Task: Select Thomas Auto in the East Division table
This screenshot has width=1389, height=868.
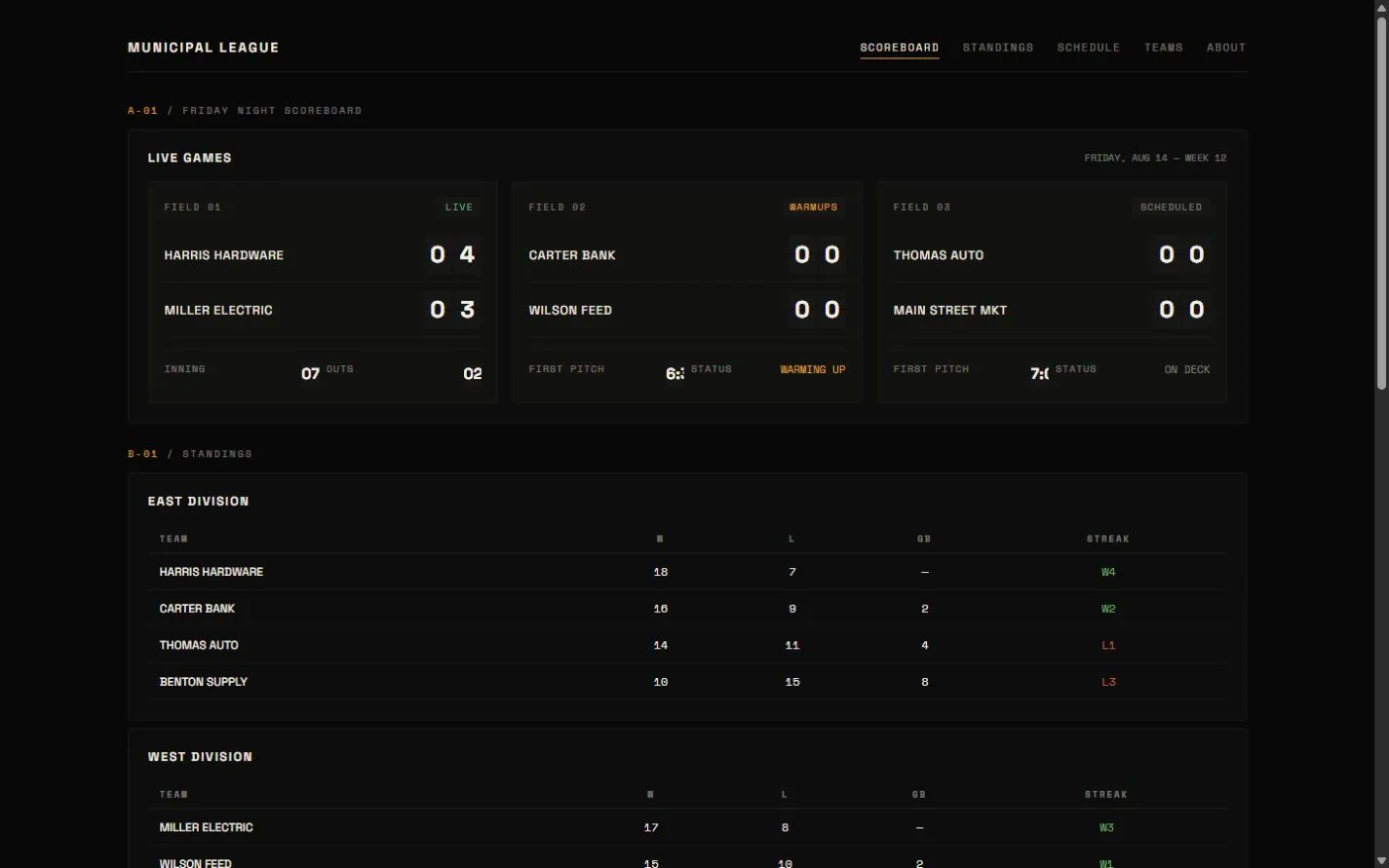Action: [x=199, y=645]
